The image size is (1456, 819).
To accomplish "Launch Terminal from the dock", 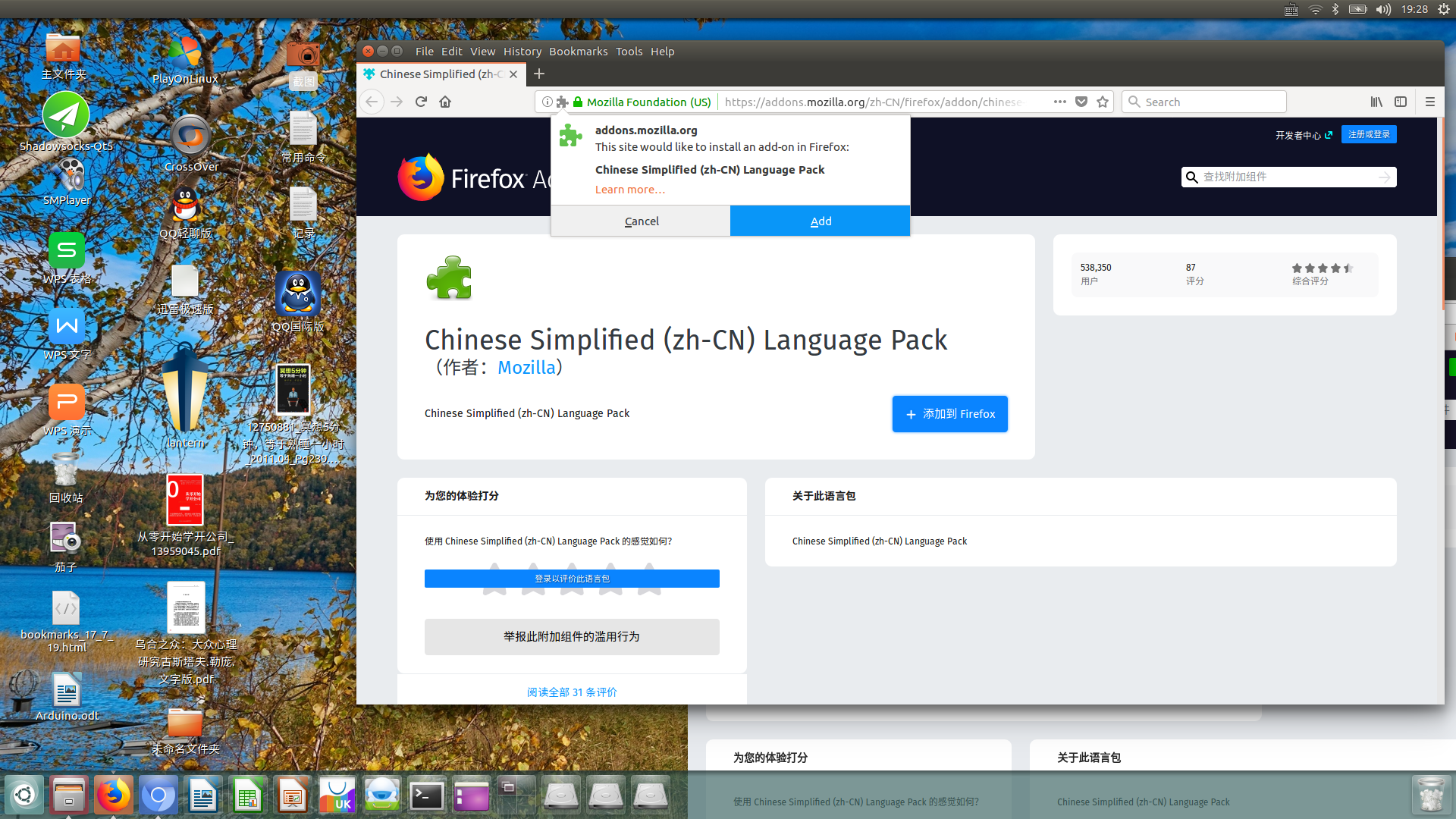I will tap(427, 795).
